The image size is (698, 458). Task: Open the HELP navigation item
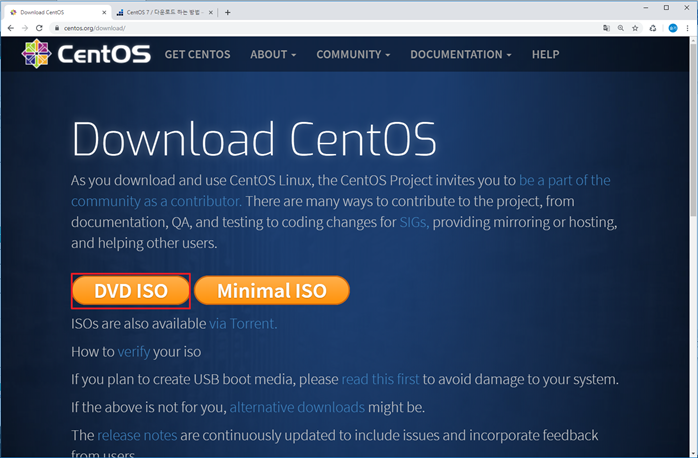(545, 54)
